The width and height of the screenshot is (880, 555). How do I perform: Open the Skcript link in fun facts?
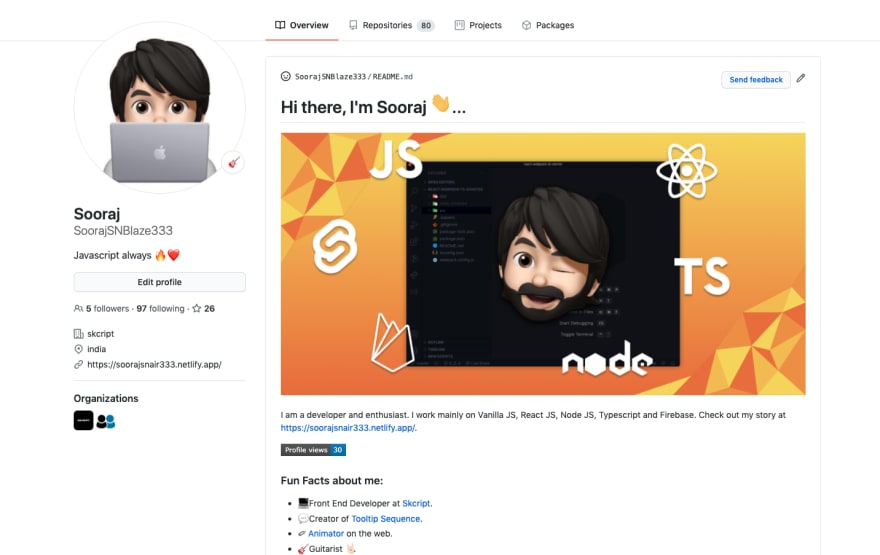416,503
